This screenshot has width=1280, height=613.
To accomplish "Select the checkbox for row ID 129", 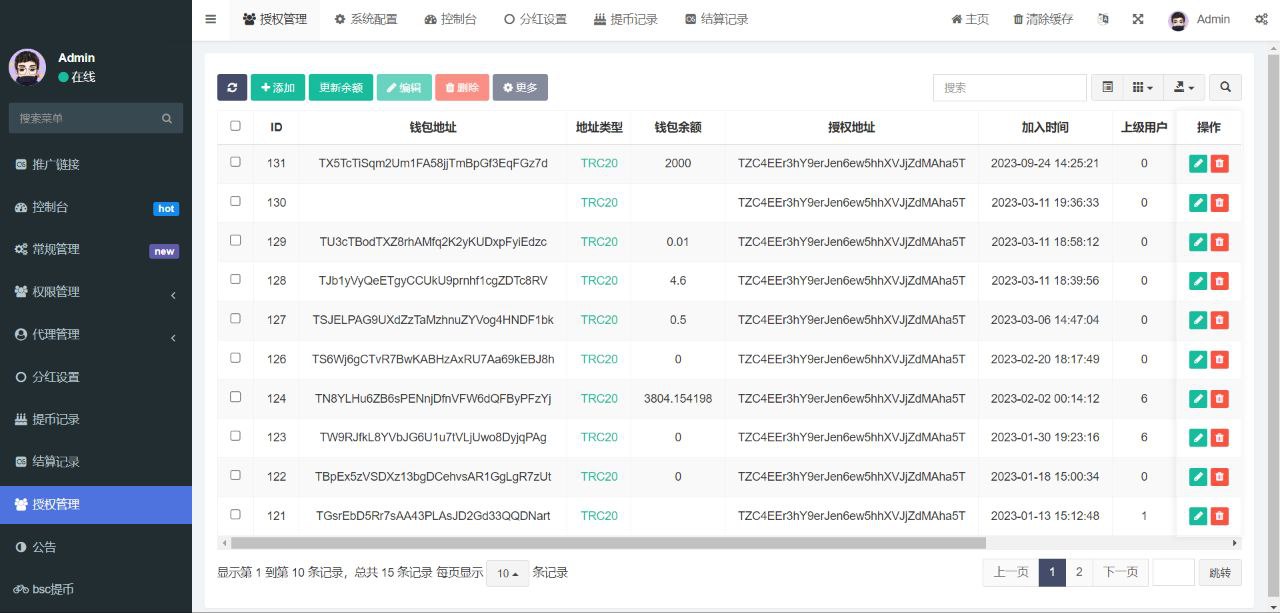I will [x=236, y=241].
